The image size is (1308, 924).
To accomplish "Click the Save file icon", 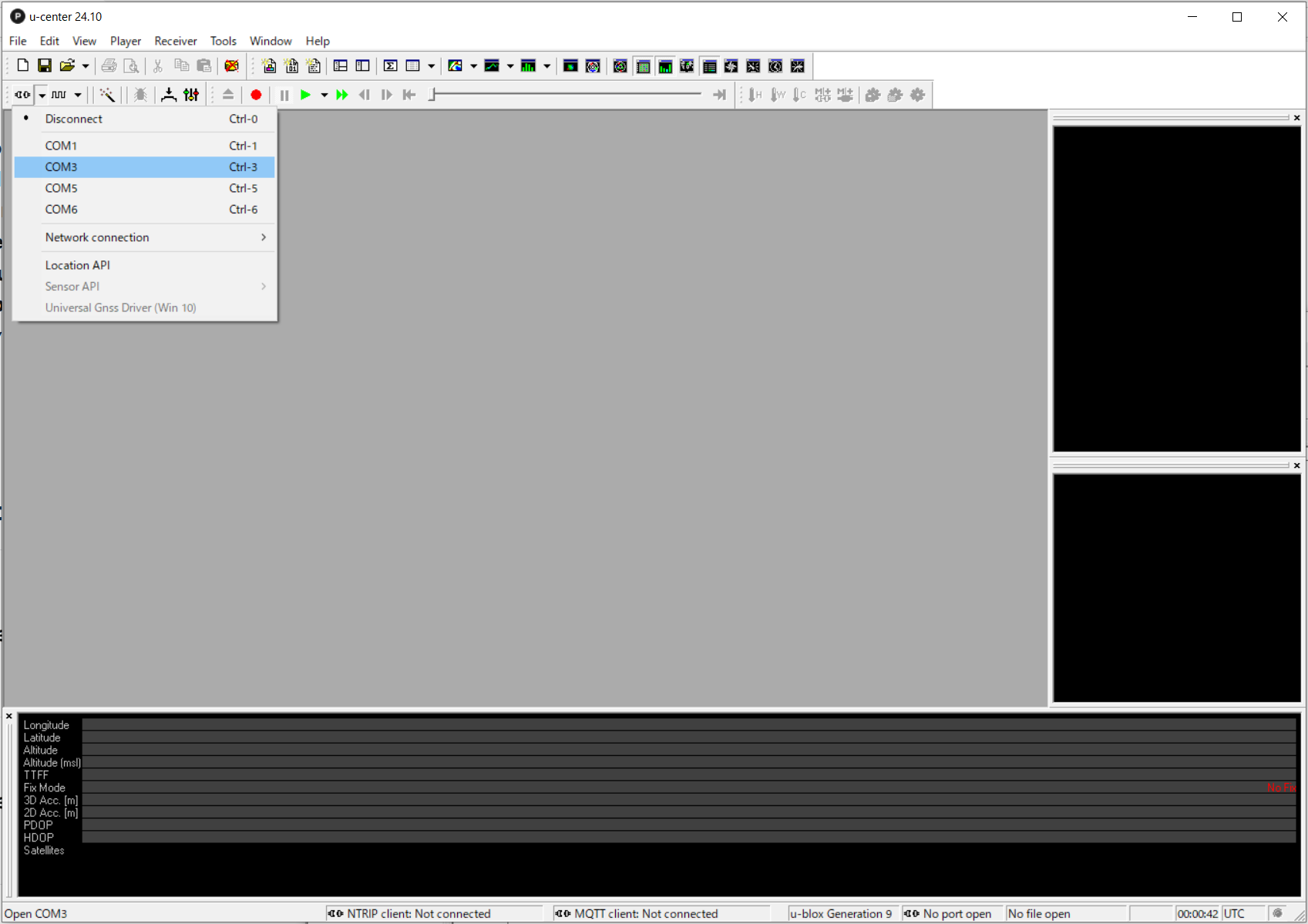I will (x=45, y=66).
